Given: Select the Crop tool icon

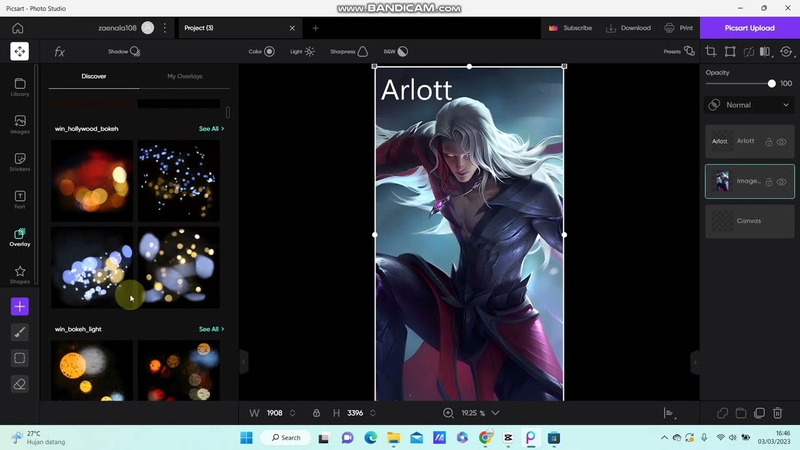Looking at the screenshot, I should click(711, 51).
